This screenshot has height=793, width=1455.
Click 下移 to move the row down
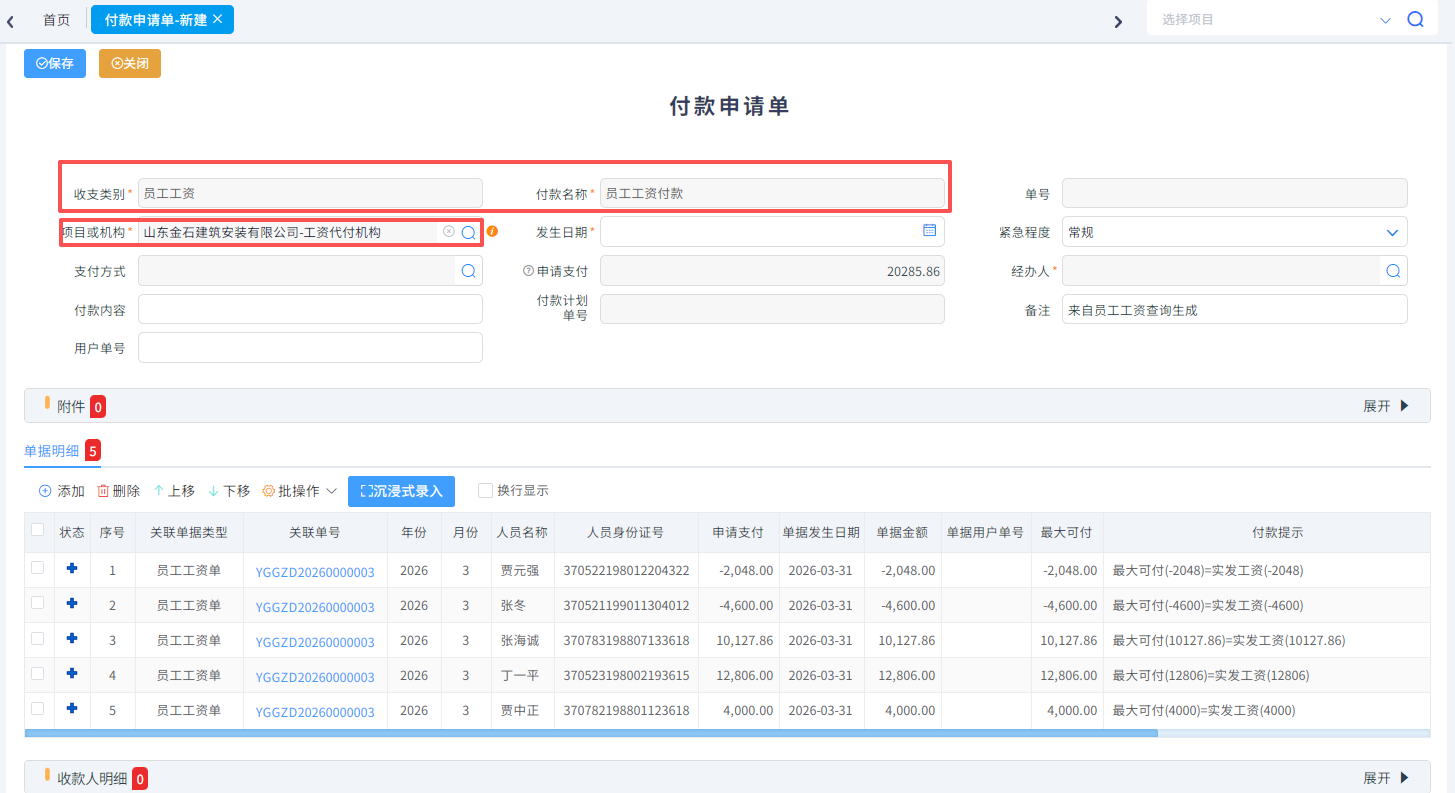(x=229, y=491)
